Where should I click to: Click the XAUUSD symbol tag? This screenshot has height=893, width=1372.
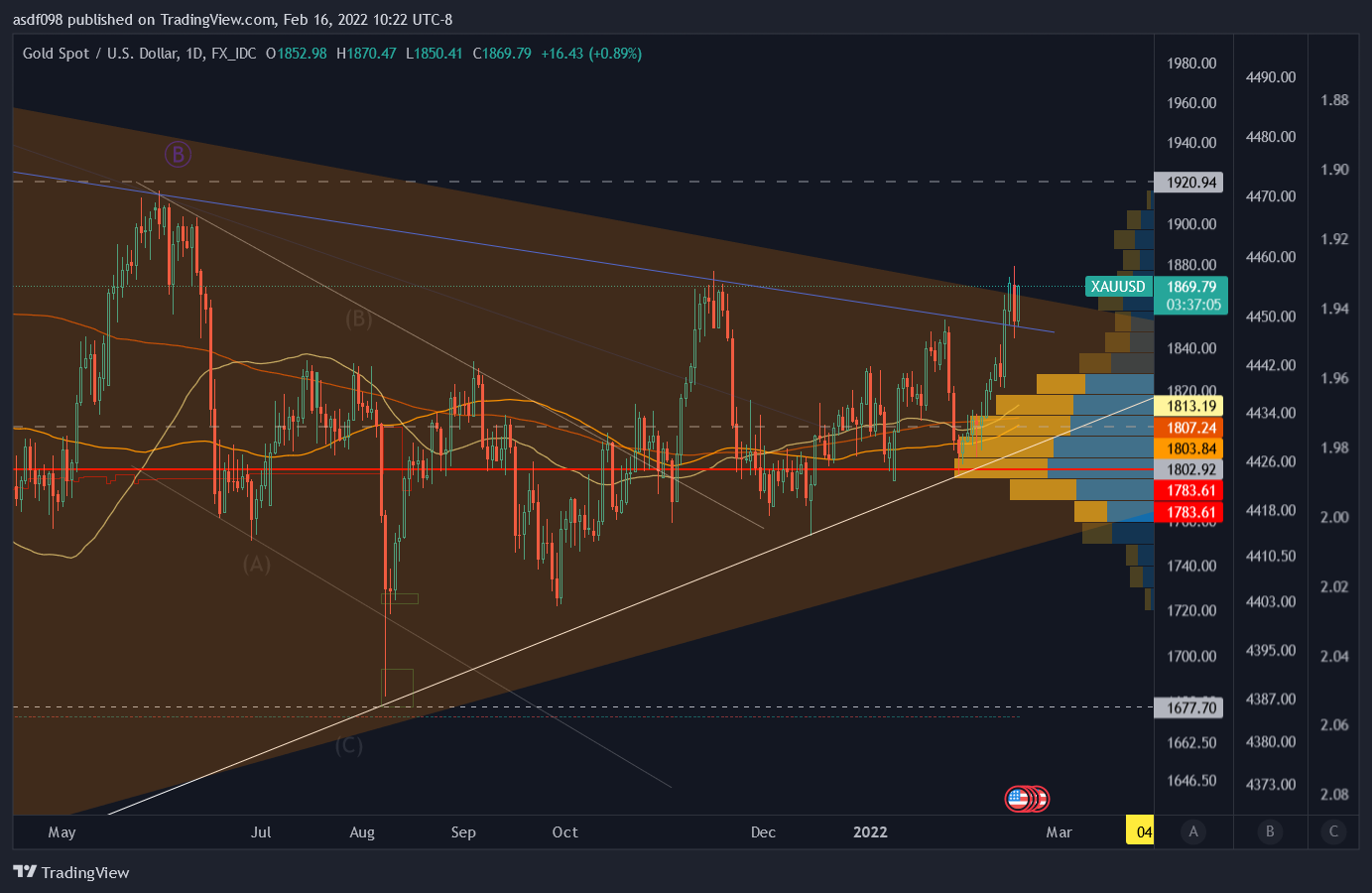point(1118,287)
